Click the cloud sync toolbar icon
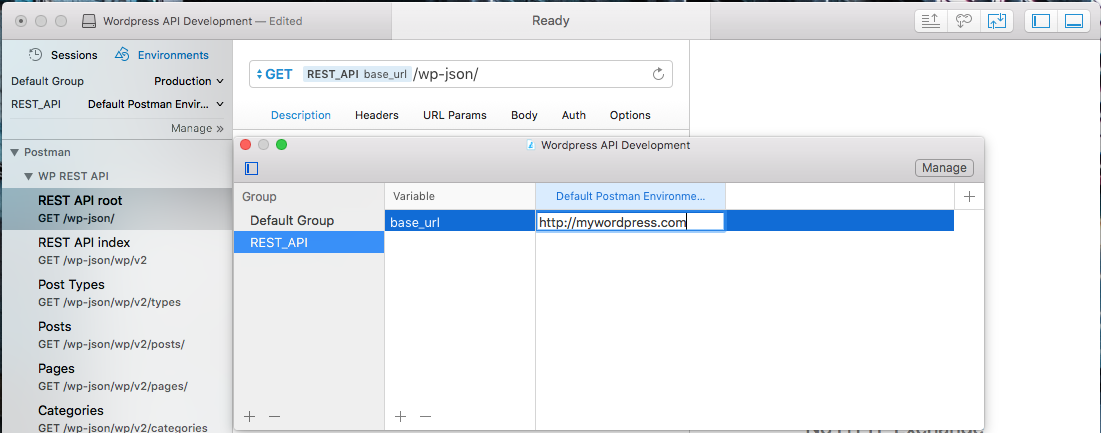The height and width of the screenshot is (433, 1101). (x=963, y=21)
